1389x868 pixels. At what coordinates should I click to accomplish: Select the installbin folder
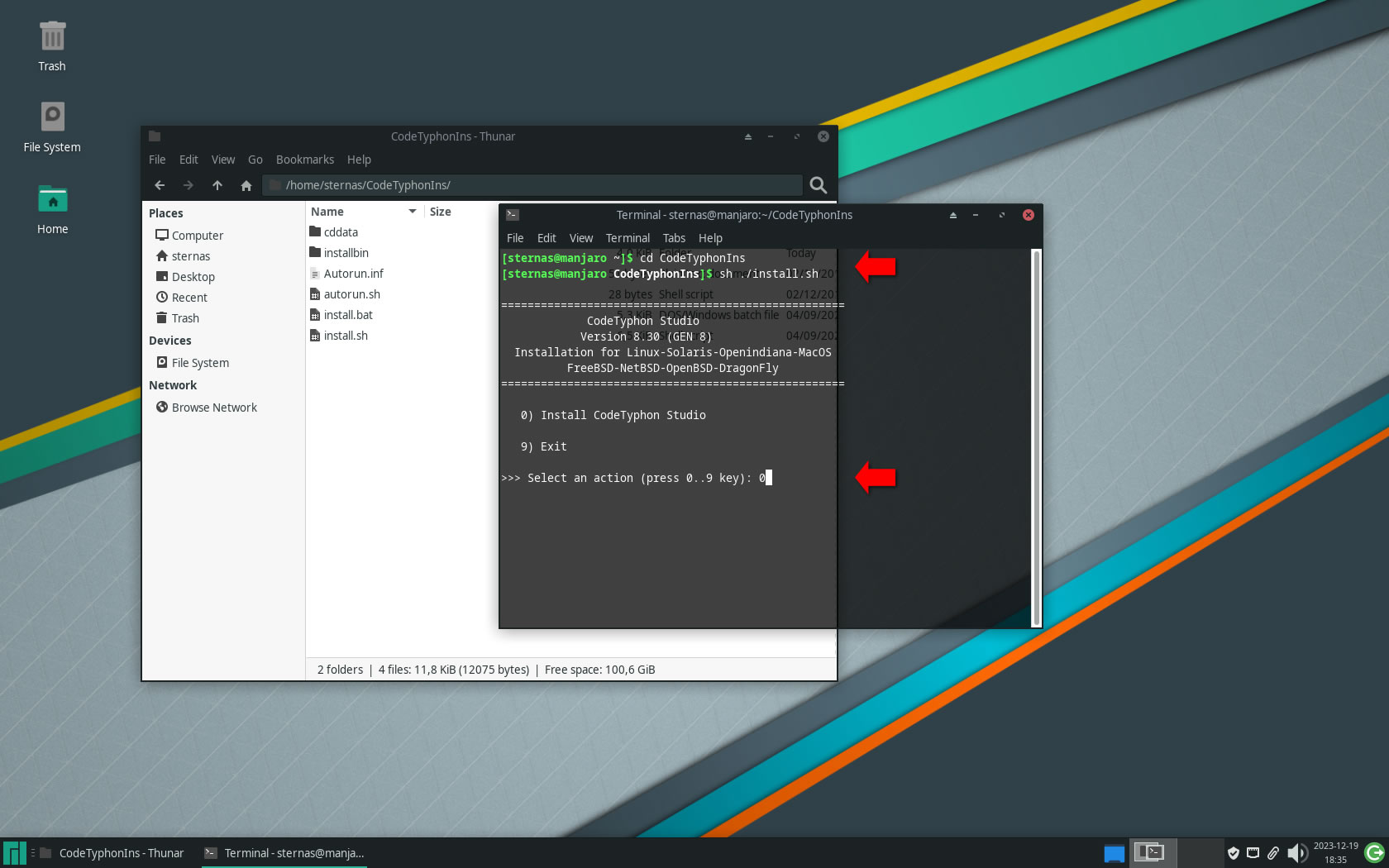pyautogui.click(x=339, y=253)
